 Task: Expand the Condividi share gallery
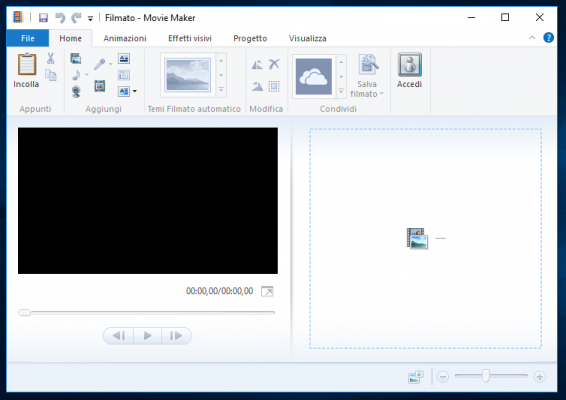point(341,91)
